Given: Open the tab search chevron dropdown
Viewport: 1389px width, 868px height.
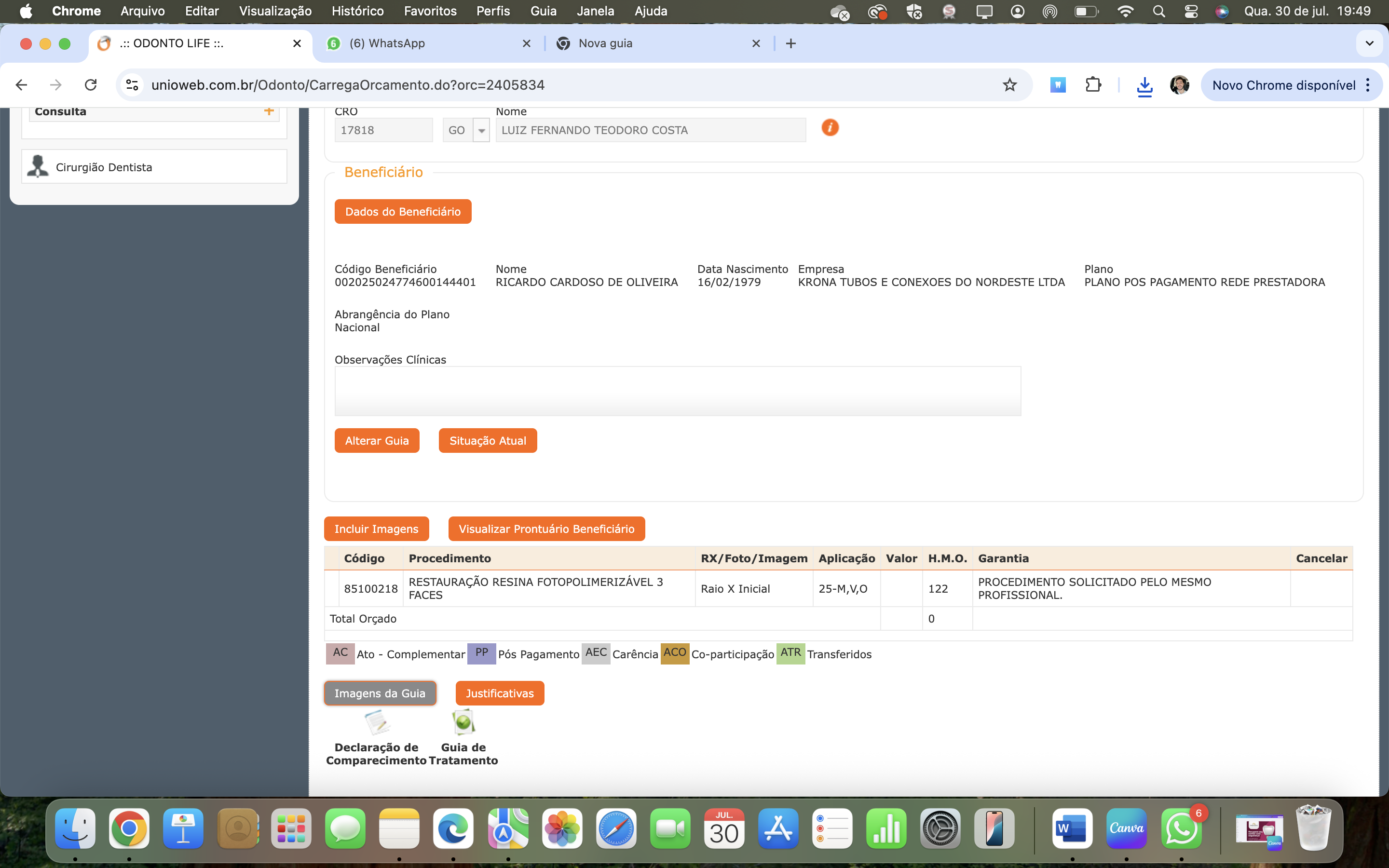Looking at the screenshot, I should [1370, 43].
